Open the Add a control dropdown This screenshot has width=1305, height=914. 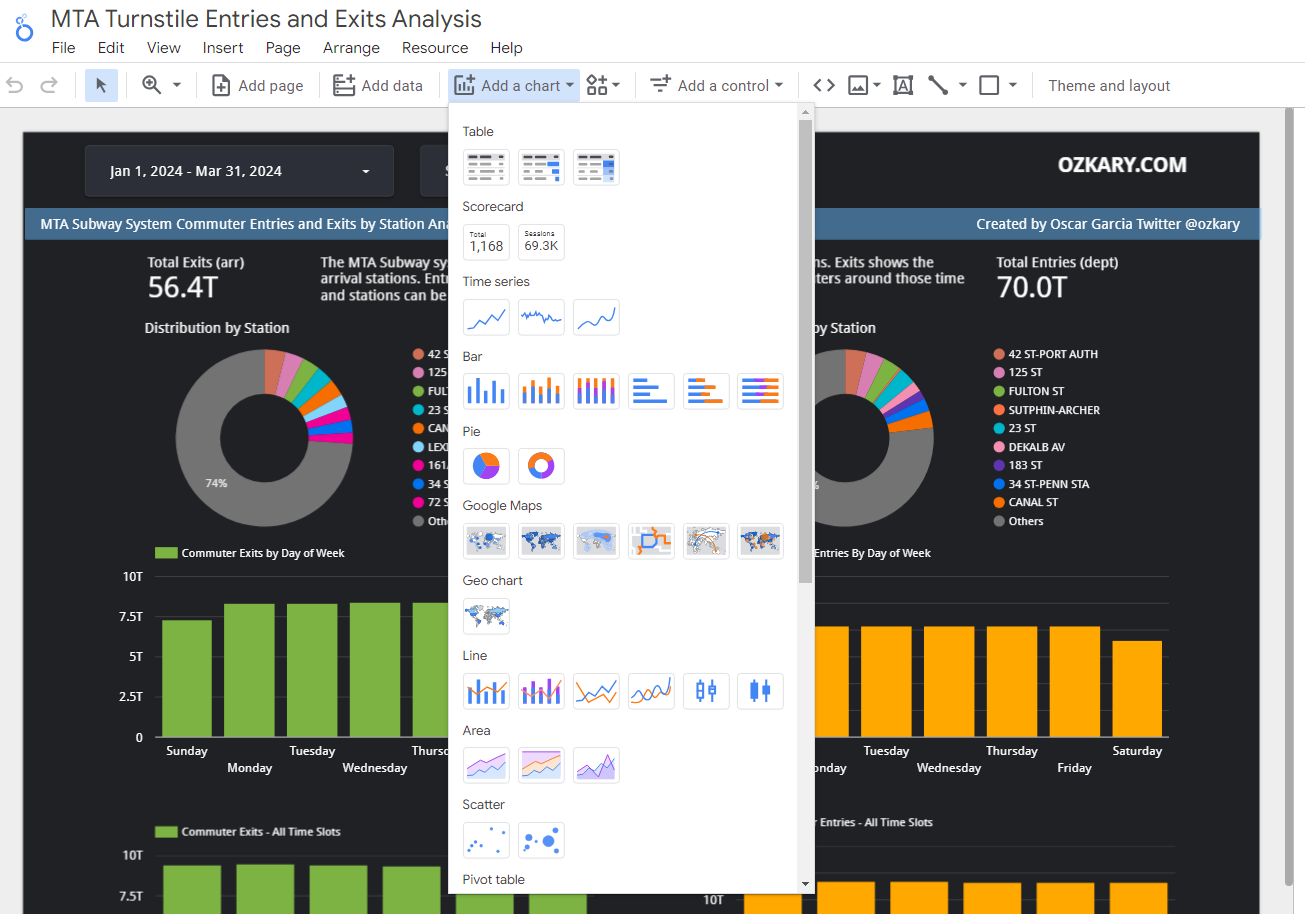716,86
